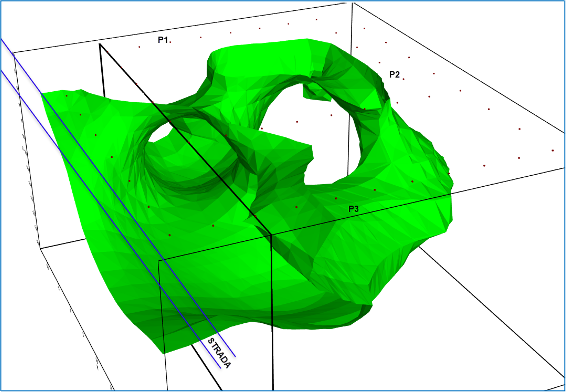Click the red dot at the far right edge
The image size is (566, 392).
pos(553,151)
